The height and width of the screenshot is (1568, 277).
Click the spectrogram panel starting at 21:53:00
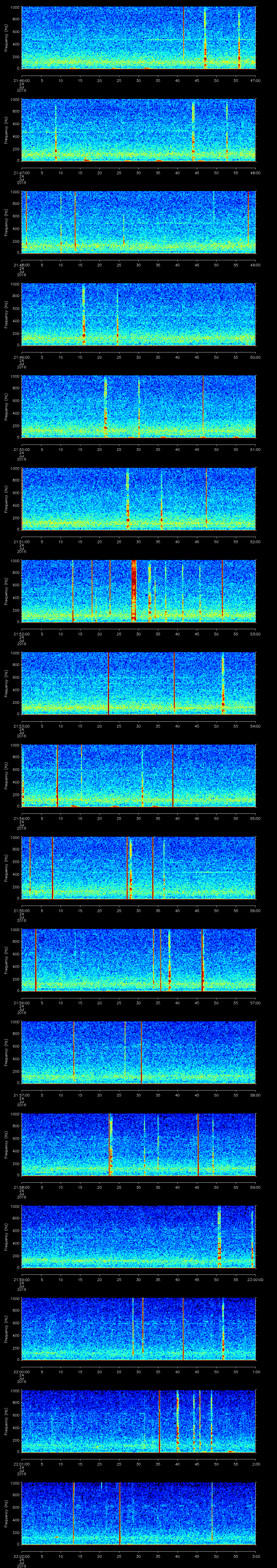[139, 683]
